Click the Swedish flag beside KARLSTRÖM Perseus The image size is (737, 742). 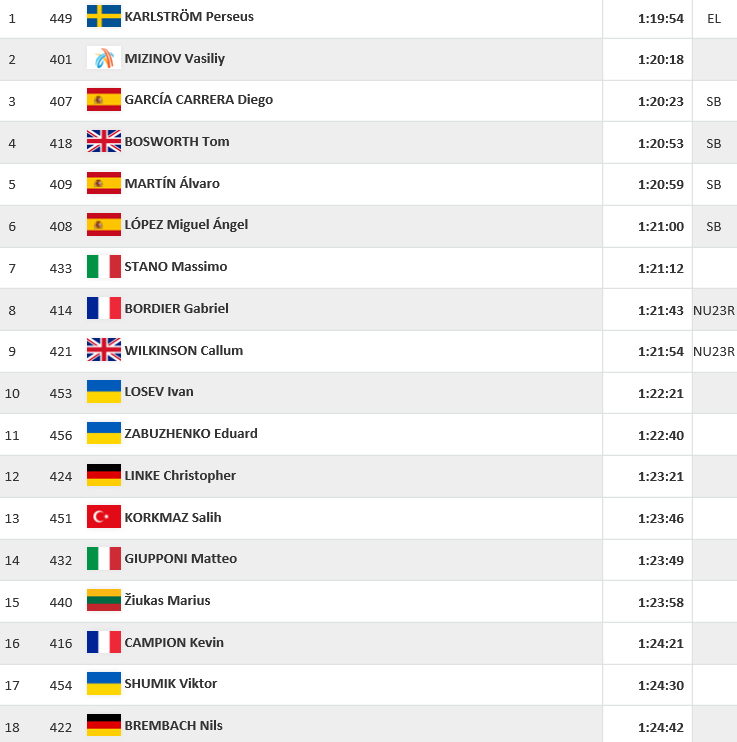(x=104, y=16)
